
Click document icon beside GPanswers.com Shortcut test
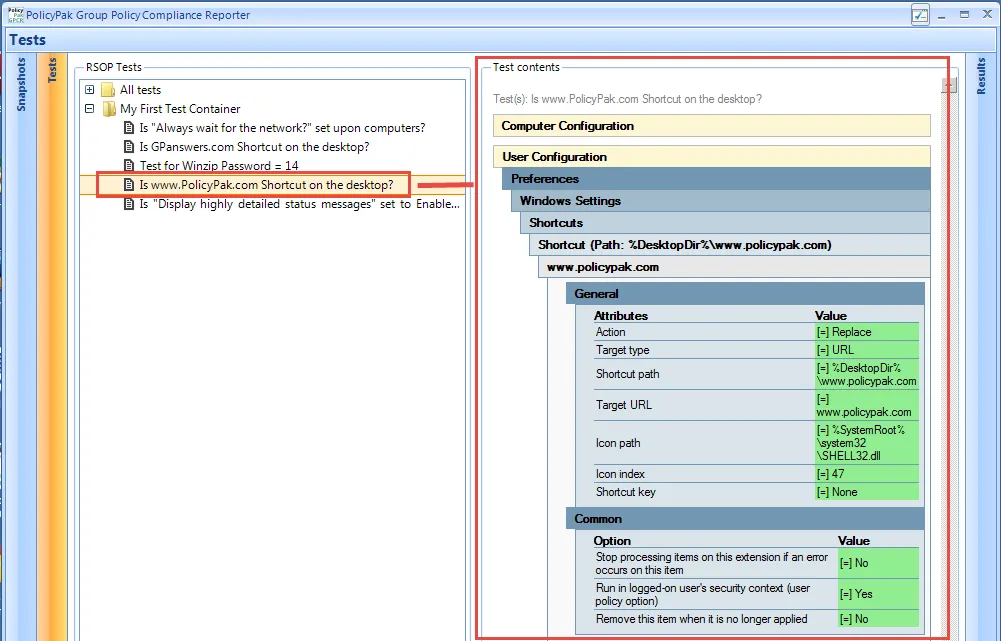pyautogui.click(x=129, y=147)
